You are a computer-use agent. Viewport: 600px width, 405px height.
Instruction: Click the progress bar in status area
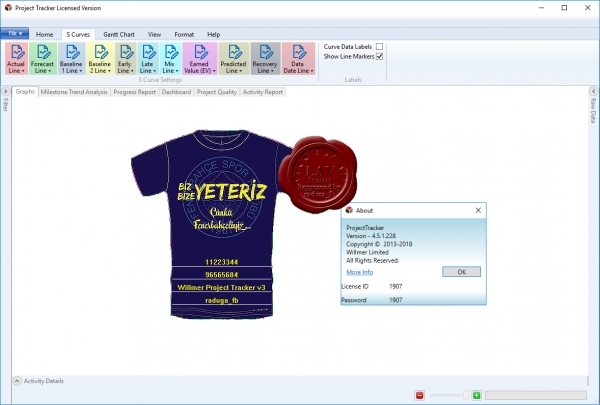536,395
